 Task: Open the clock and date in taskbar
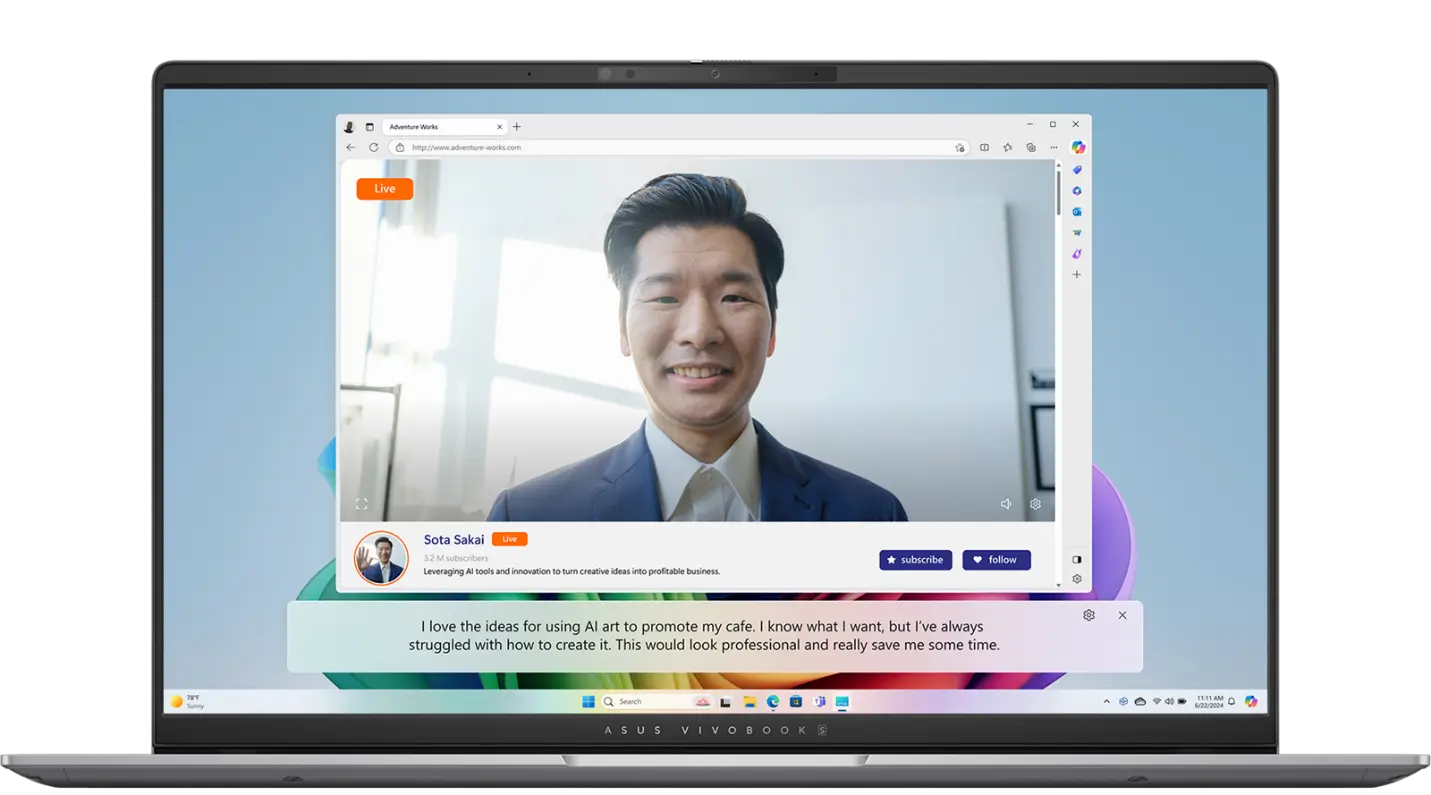(x=1209, y=702)
